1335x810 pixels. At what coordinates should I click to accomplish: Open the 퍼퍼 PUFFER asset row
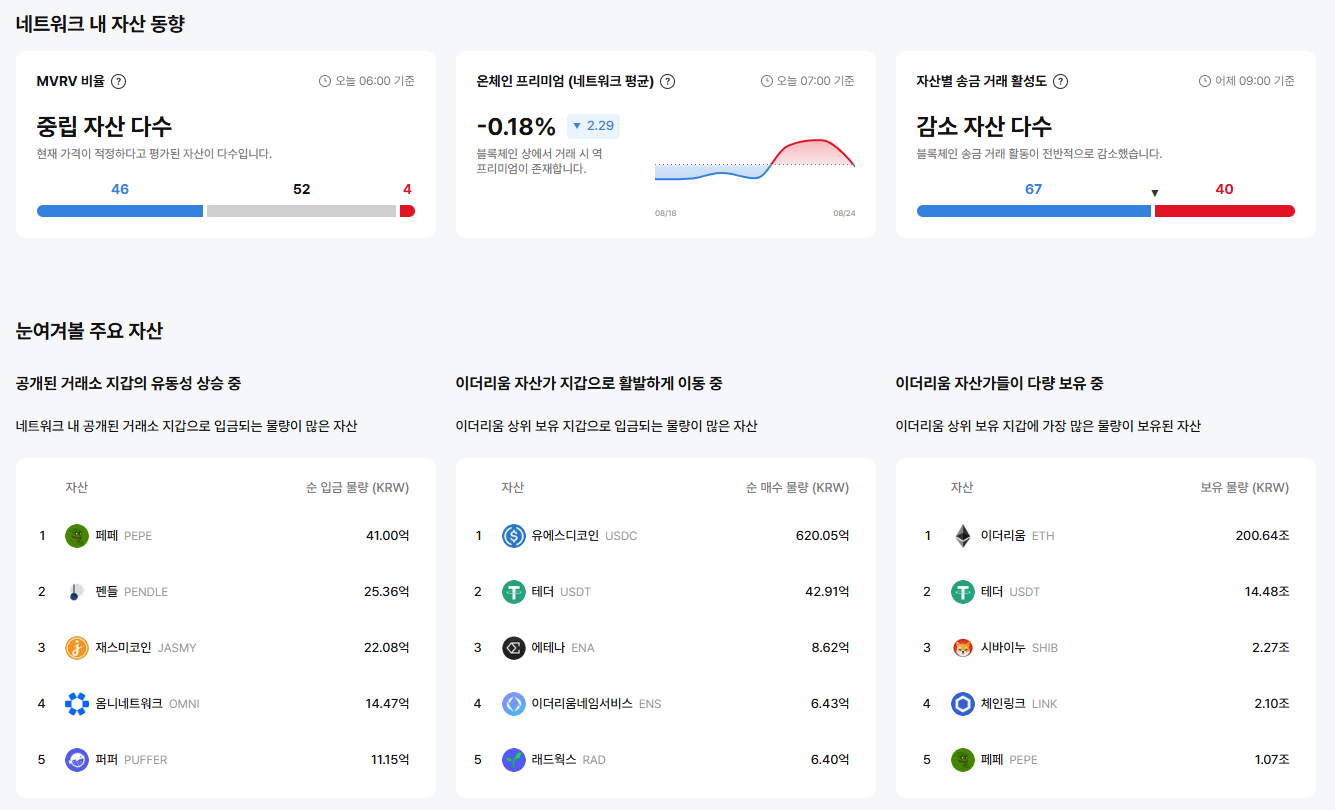(x=226, y=760)
